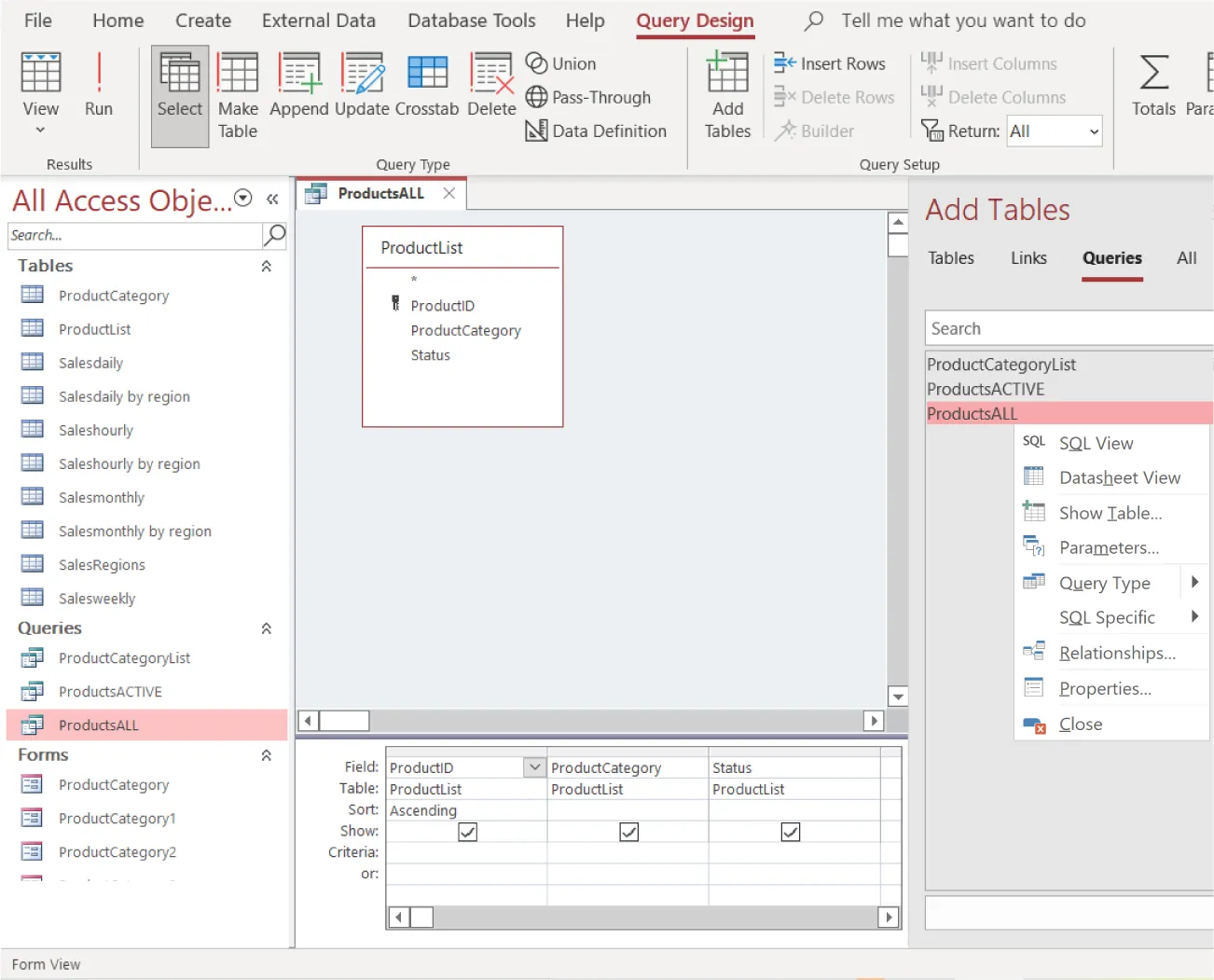The width and height of the screenshot is (1214, 980).
Task: Uncheck the ProductID Show checkbox
Action: 466,831
